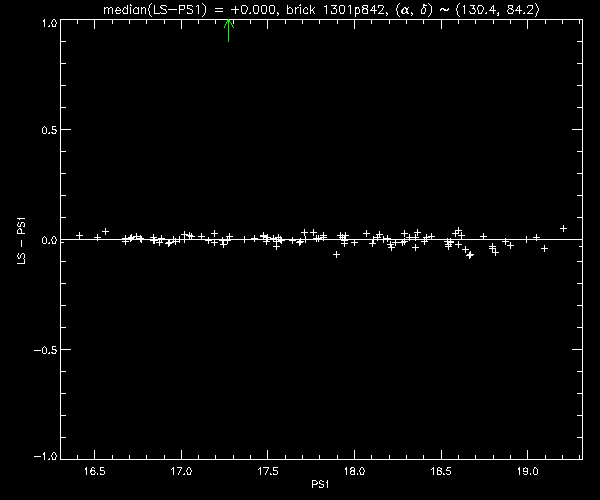Click the vertical LS − PS1 y-axis label
The width and height of the screenshot is (600, 500).
point(22,241)
